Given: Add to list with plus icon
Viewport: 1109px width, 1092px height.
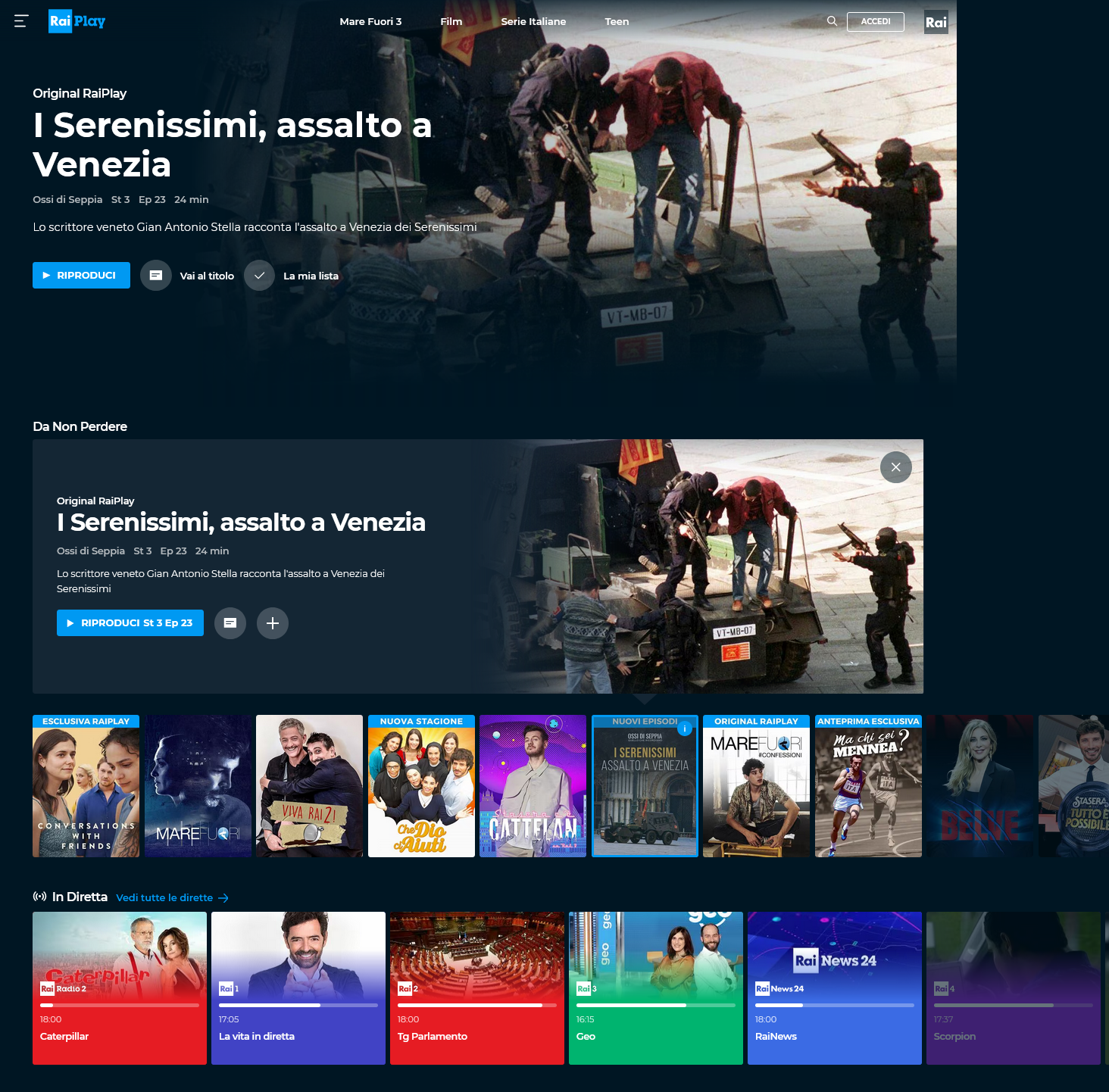Looking at the screenshot, I should 273,623.
